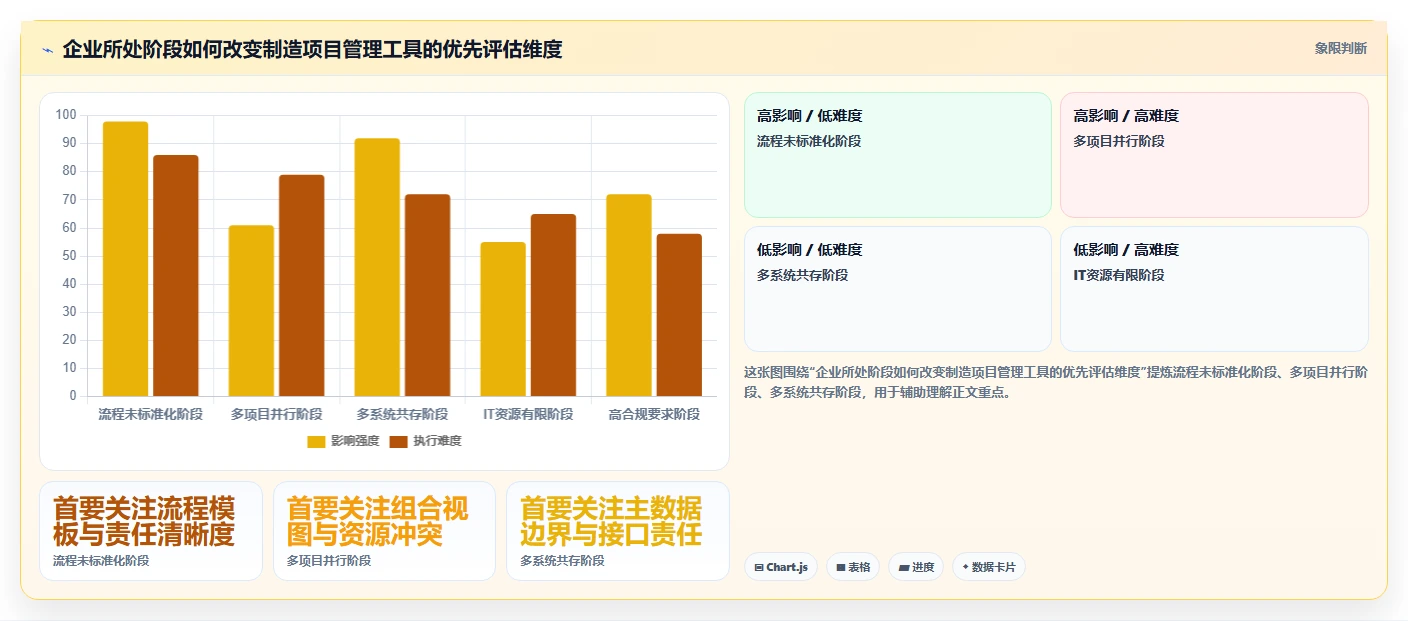Viewport: 1408px width, 621px height.
Task: Click the 100 y-axis value
Action: click(66, 115)
